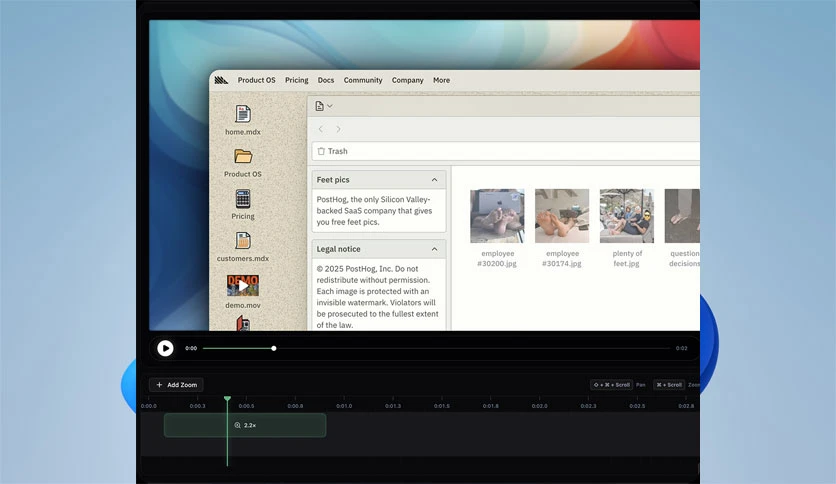This screenshot has height=484, width=836.
Task: Click the play button in the video player
Action: 165,348
